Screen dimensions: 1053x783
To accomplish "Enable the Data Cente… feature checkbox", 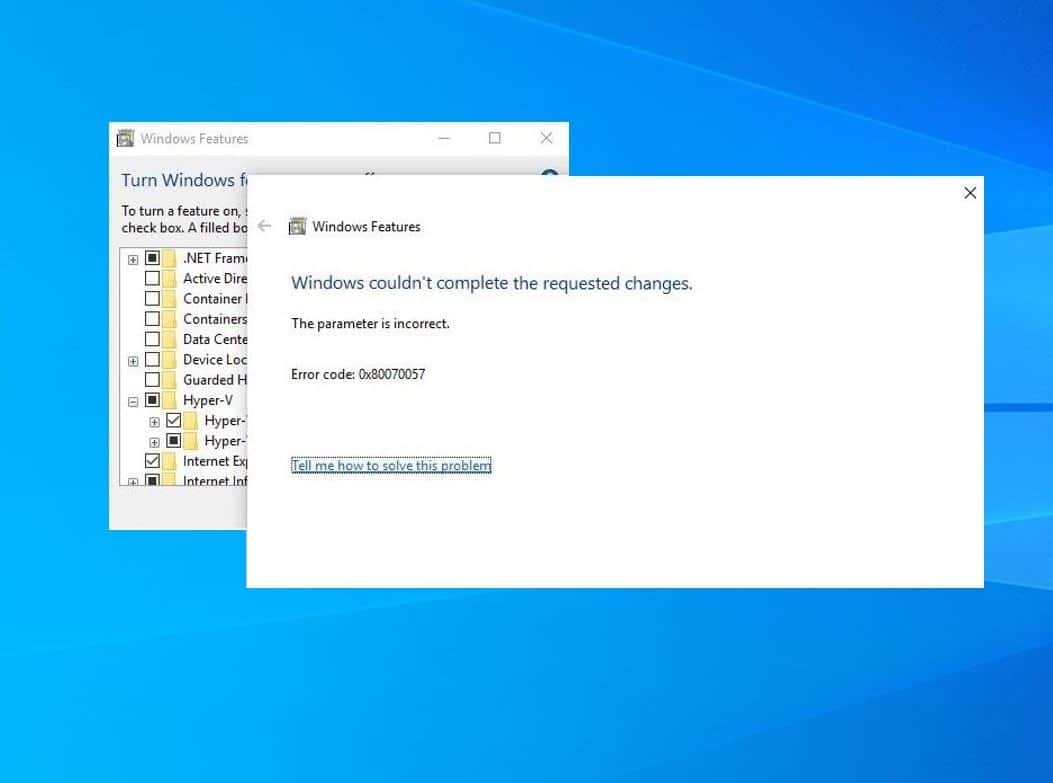I will click(x=152, y=339).
